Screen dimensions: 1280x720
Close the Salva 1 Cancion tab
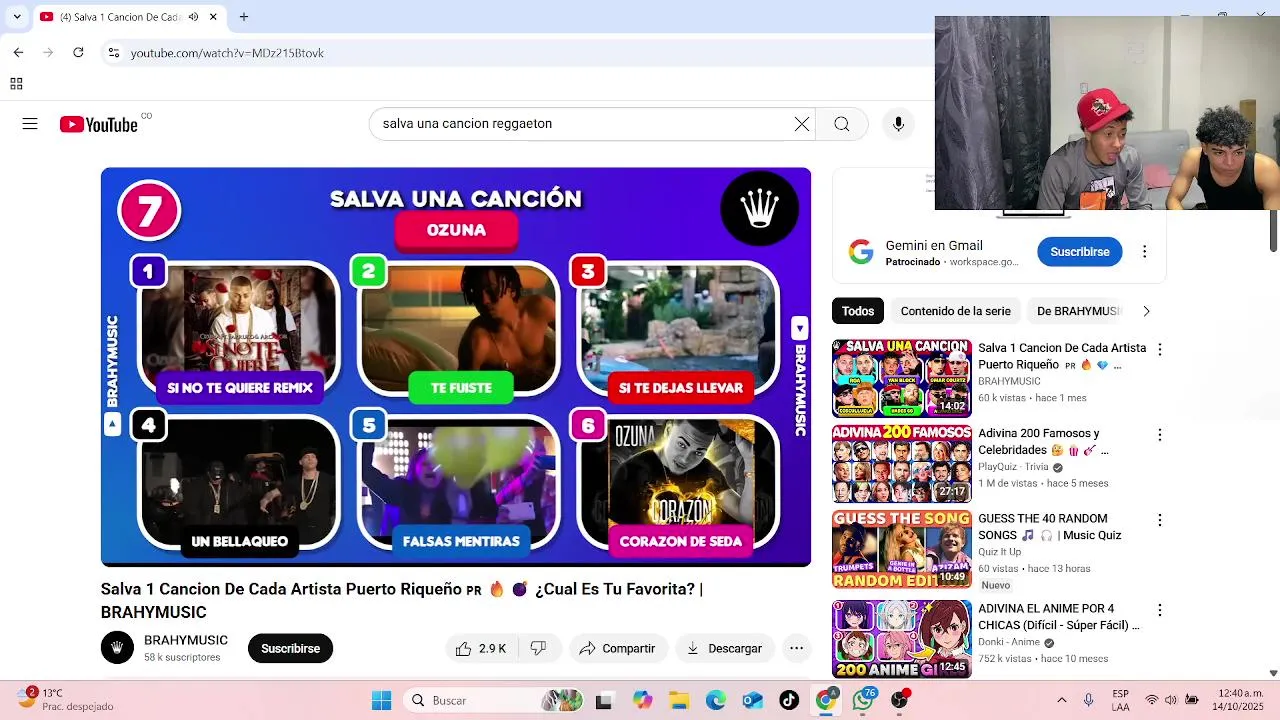pyautogui.click(x=213, y=17)
